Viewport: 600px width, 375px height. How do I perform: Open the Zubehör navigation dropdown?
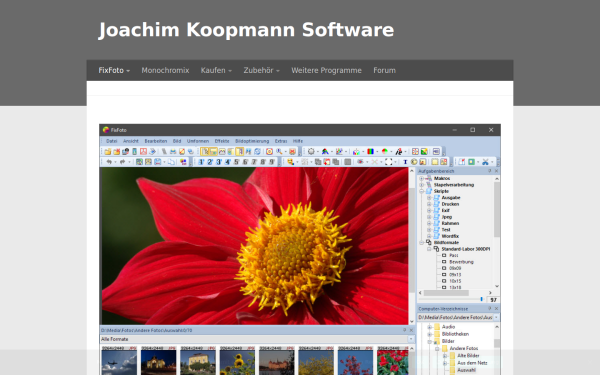261,70
